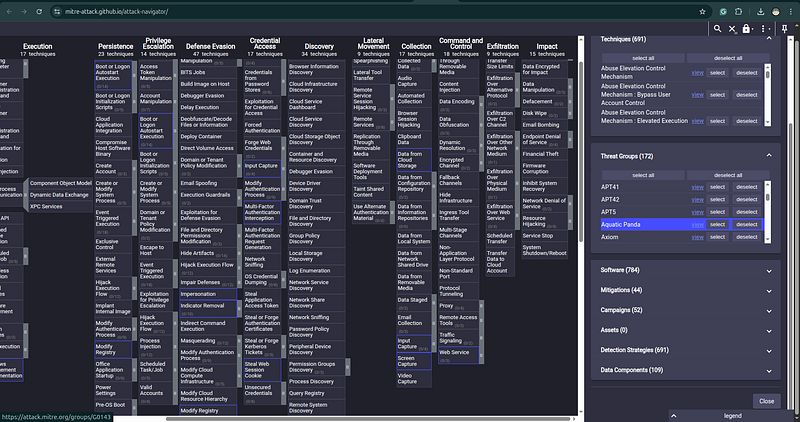Click the Navigator search magnifier icon
The width and height of the screenshot is (800, 422).
[717, 29]
